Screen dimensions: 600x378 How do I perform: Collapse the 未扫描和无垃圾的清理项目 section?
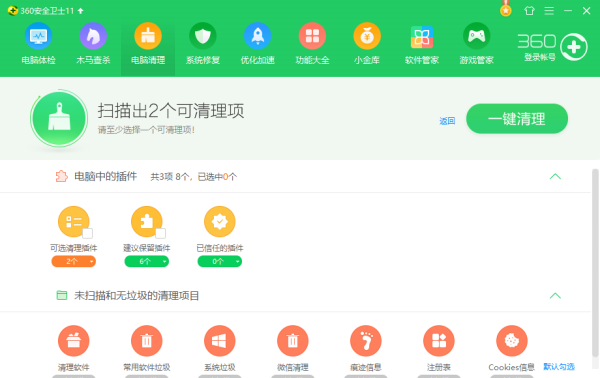pyautogui.click(x=555, y=295)
